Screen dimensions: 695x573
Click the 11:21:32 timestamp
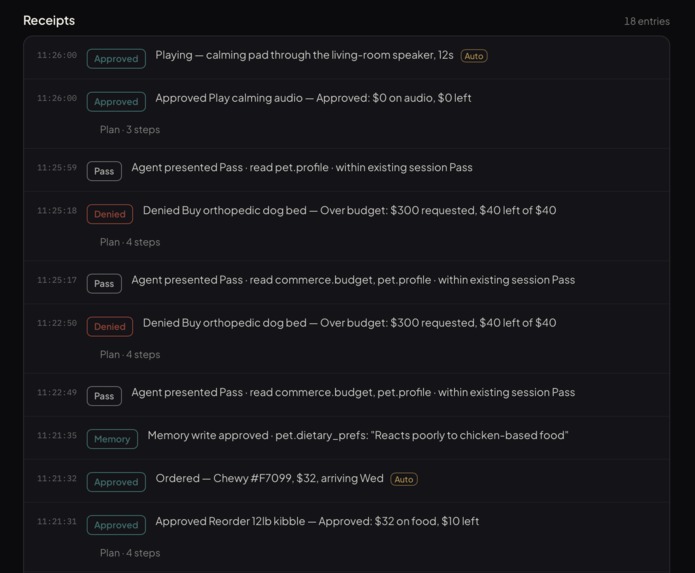[57, 479]
